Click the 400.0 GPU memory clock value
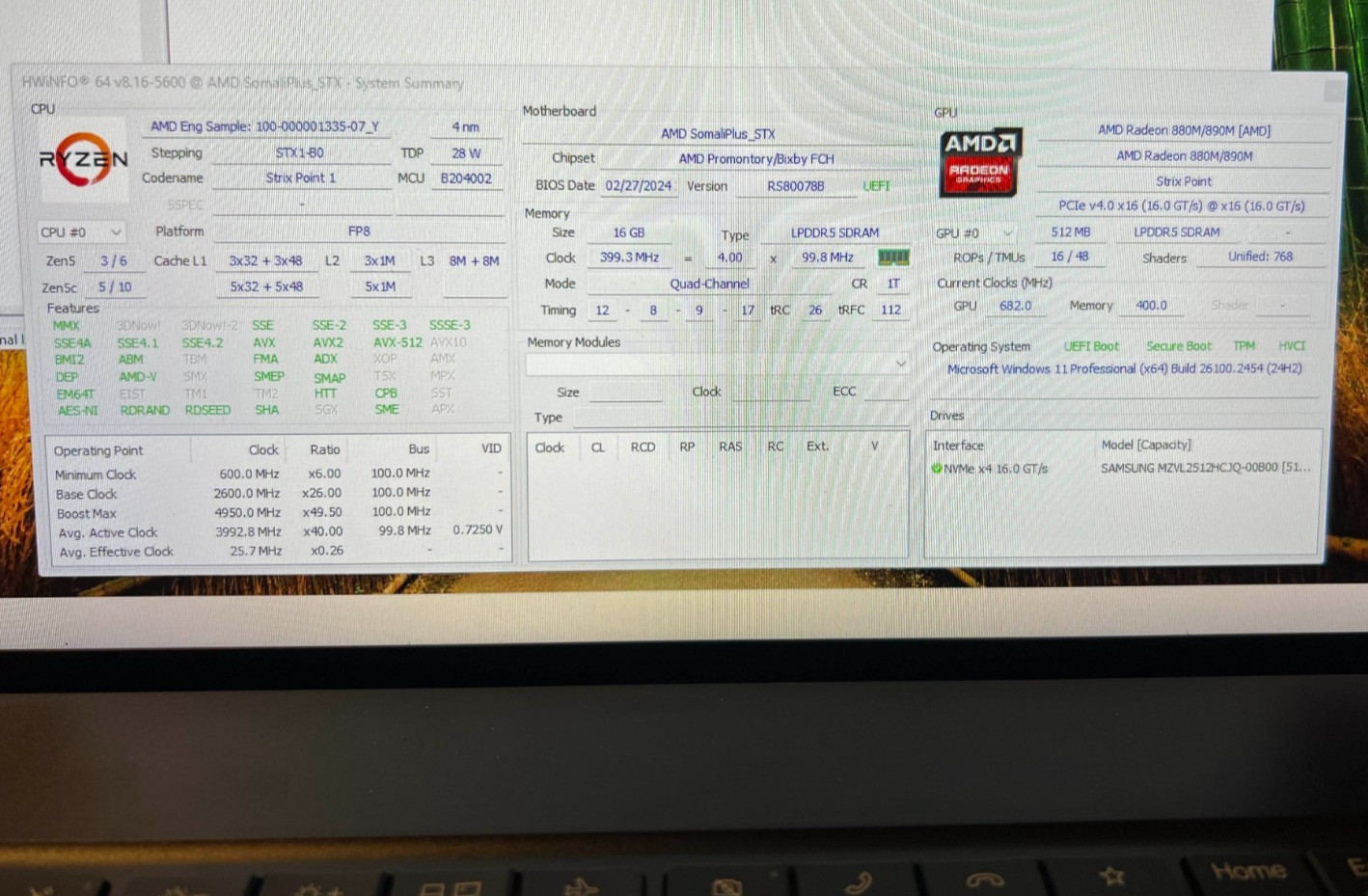The height and width of the screenshot is (896, 1368). point(1151,306)
